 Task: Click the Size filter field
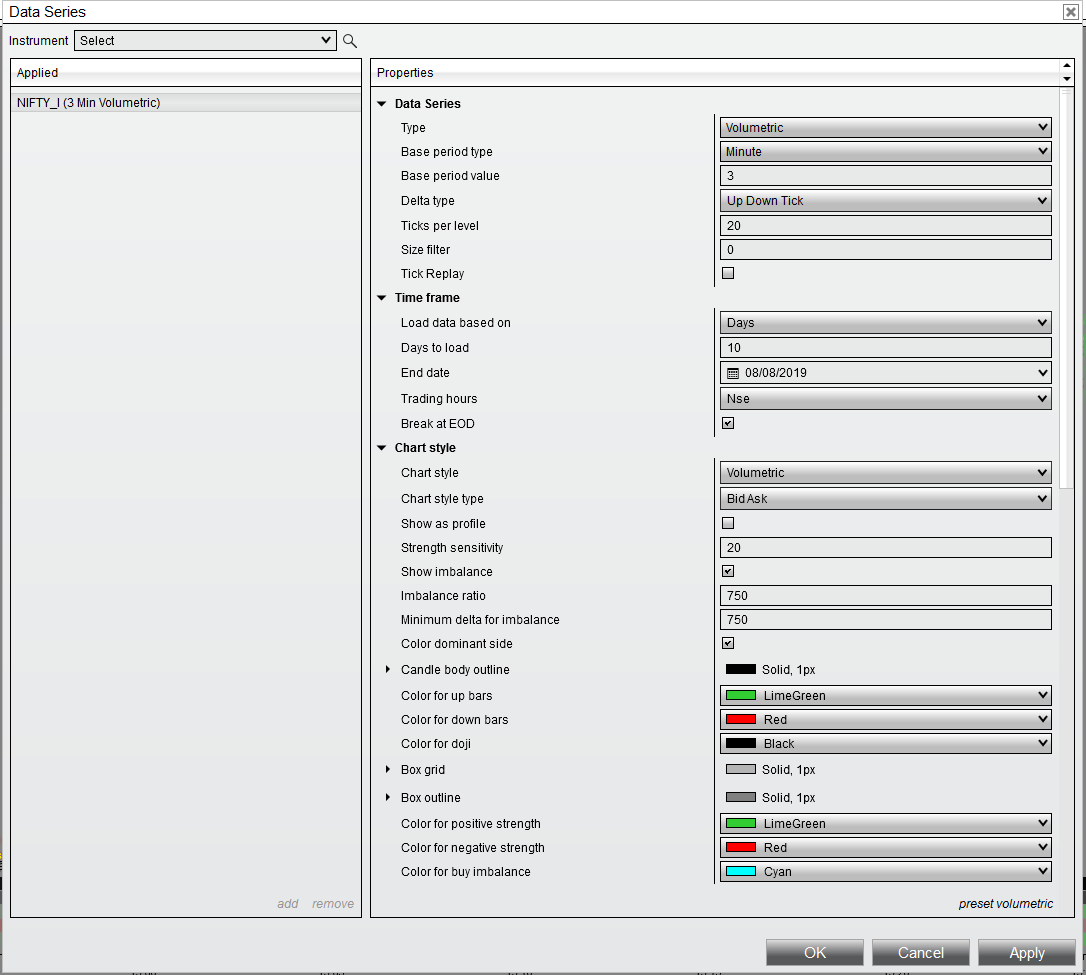885,250
